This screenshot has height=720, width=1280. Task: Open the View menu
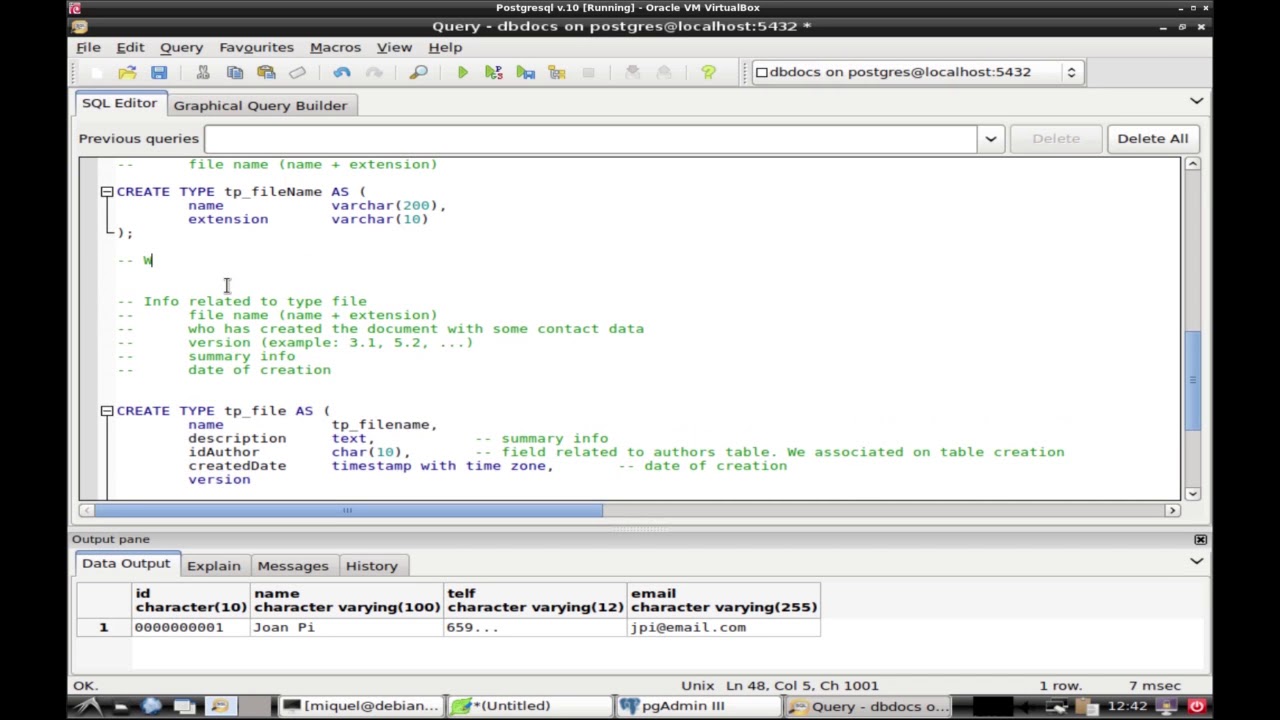[394, 47]
